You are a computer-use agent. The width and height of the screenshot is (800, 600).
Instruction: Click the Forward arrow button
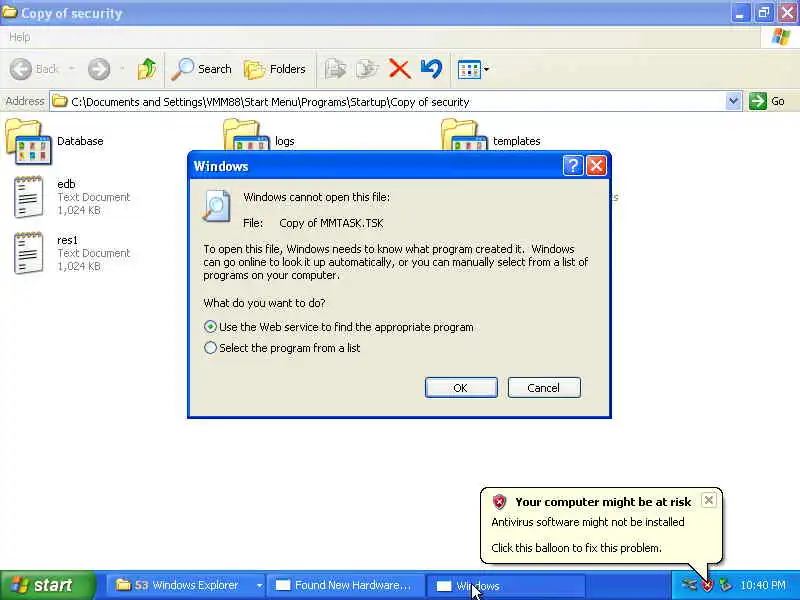pyautogui.click(x=99, y=69)
